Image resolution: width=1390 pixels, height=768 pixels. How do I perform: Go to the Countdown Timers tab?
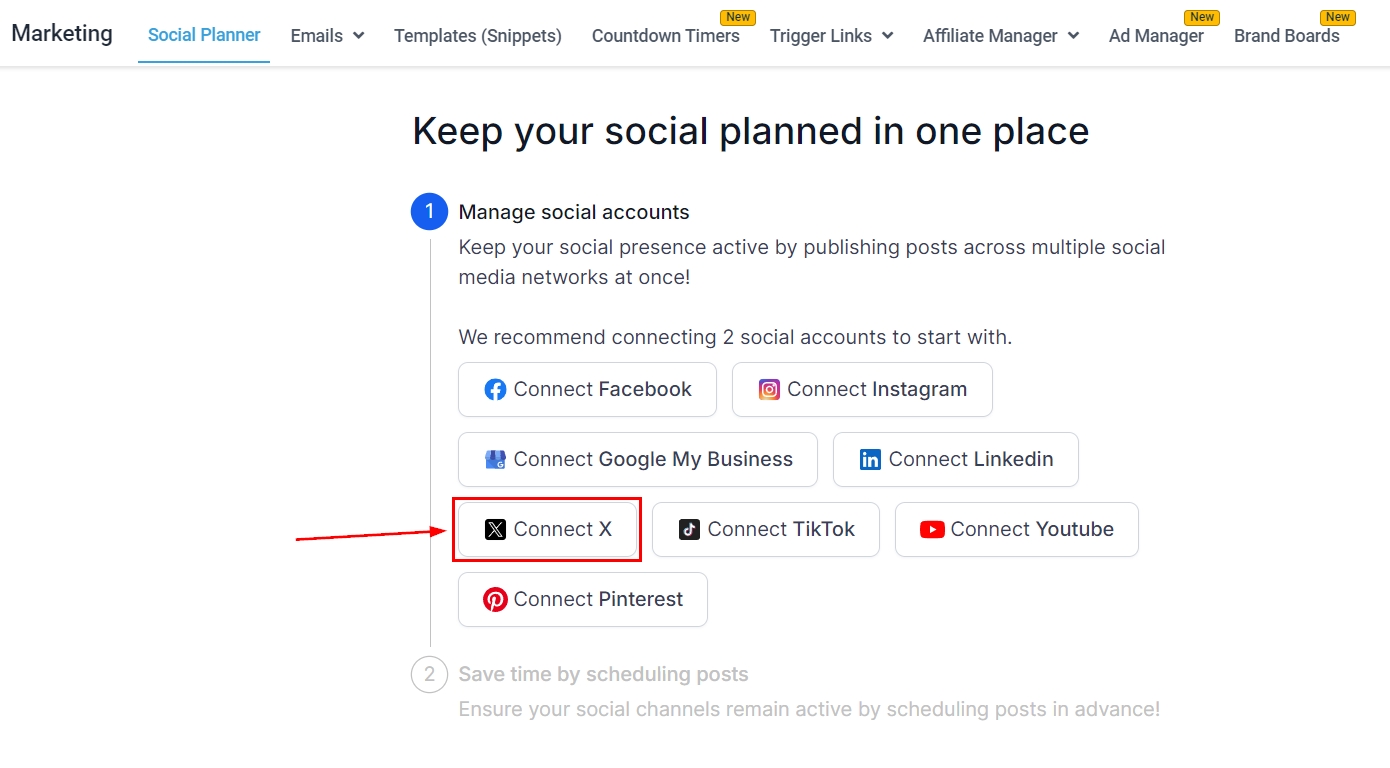(666, 36)
